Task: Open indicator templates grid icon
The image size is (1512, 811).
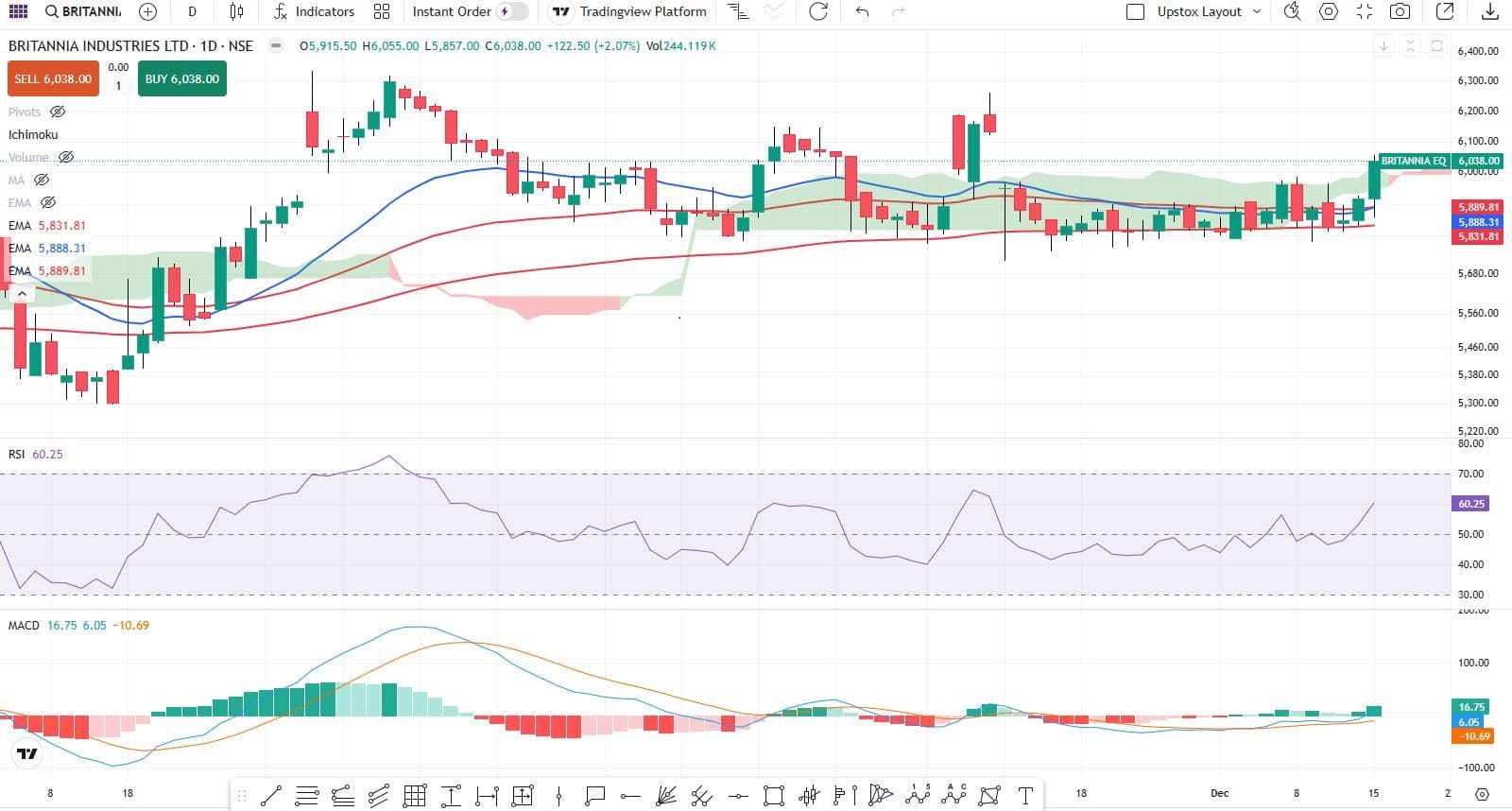Action: click(382, 11)
